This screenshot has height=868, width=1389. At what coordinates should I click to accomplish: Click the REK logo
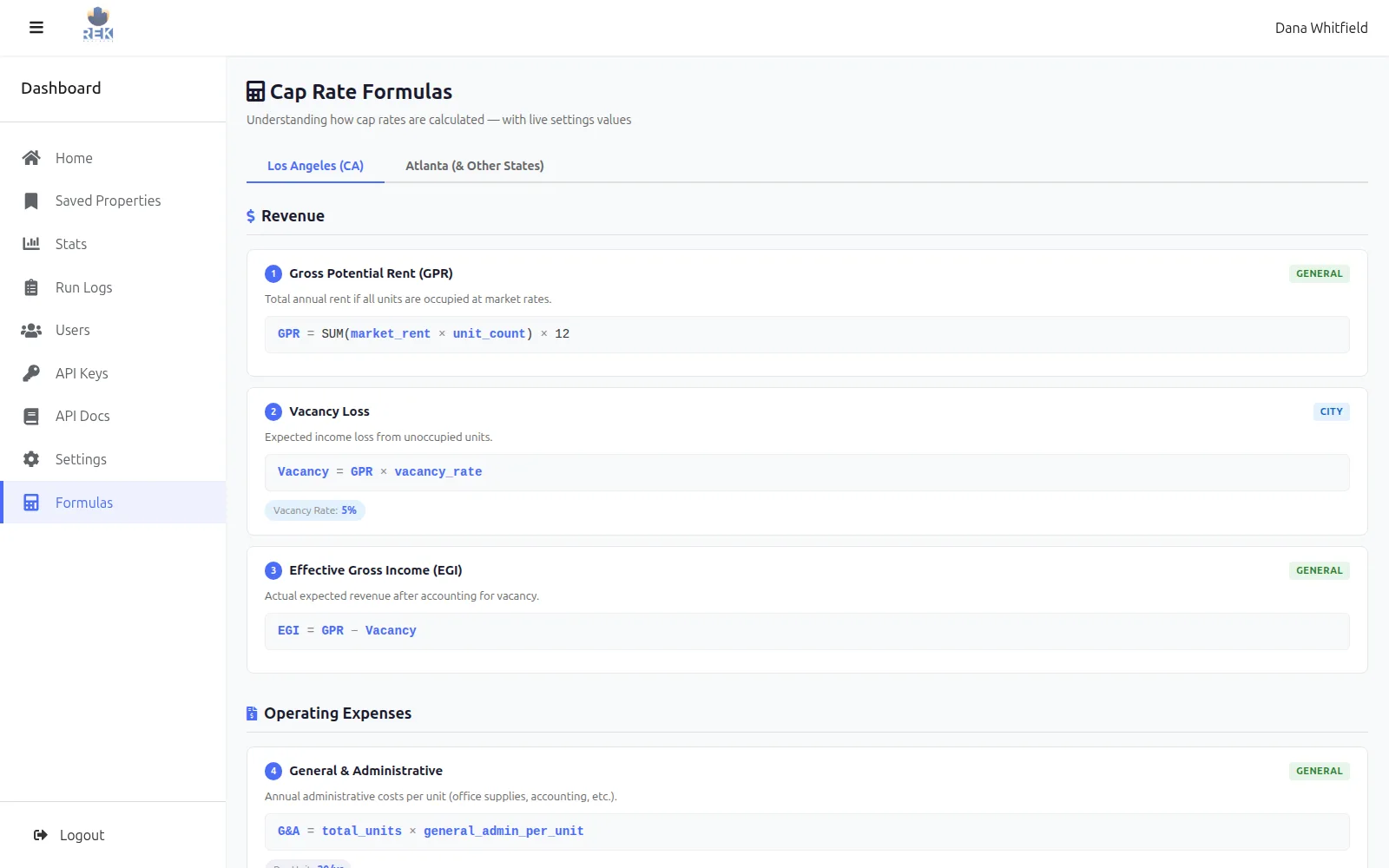pyautogui.click(x=98, y=24)
